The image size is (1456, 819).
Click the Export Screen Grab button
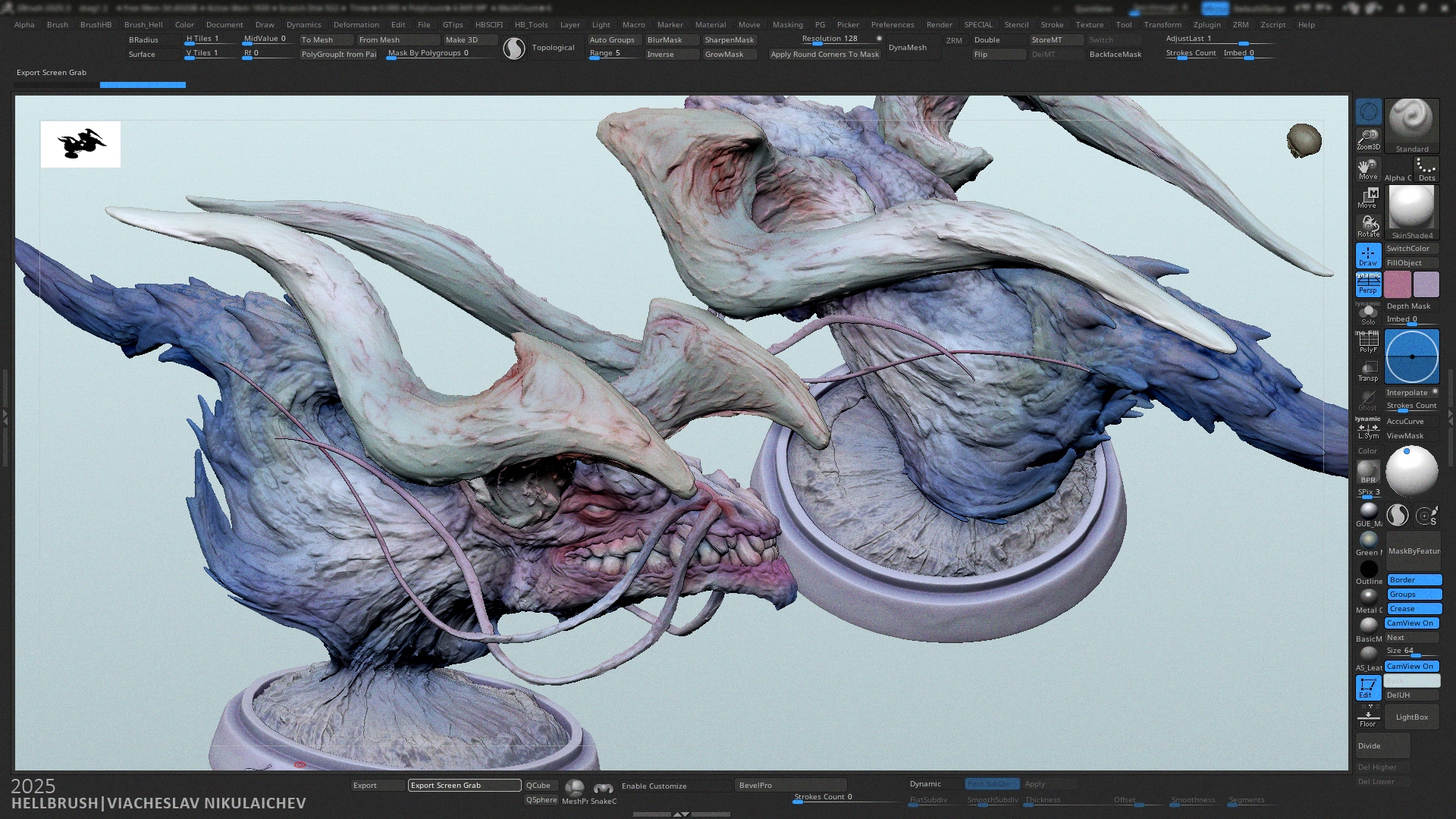tap(464, 786)
